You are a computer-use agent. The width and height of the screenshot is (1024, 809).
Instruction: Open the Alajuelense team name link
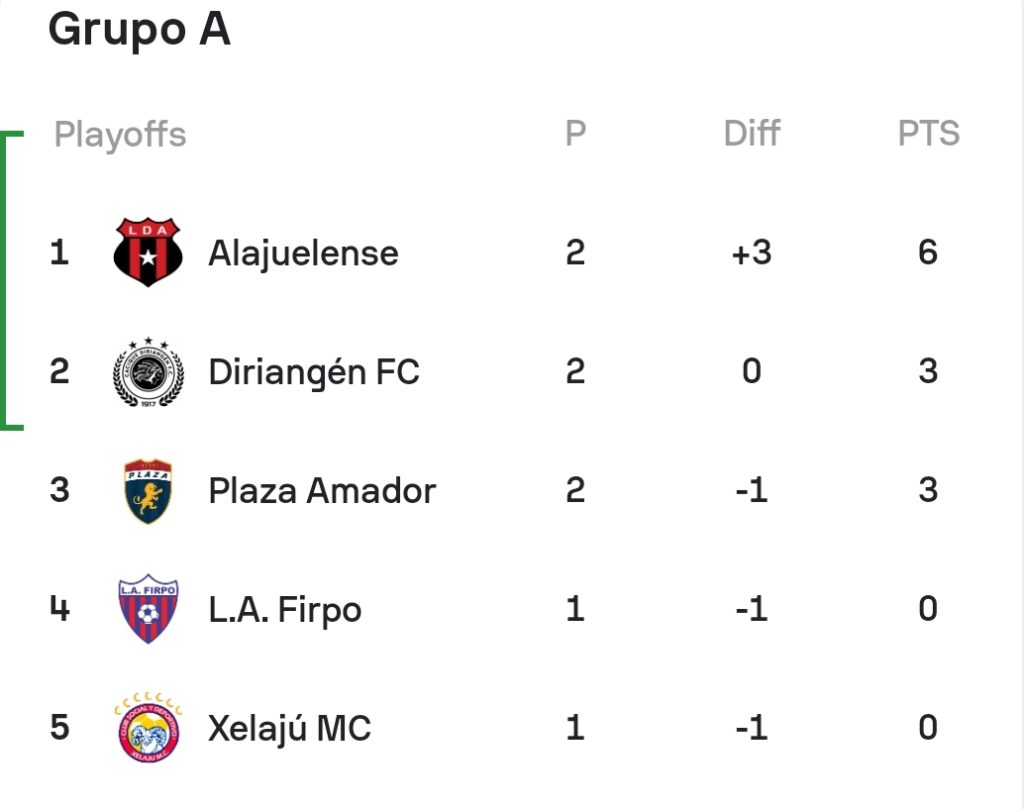303,253
